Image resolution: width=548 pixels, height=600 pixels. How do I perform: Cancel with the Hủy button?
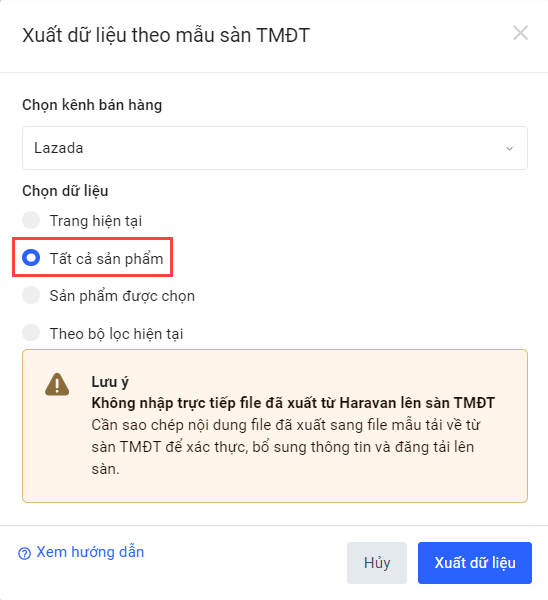pyautogui.click(x=377, y=563)
